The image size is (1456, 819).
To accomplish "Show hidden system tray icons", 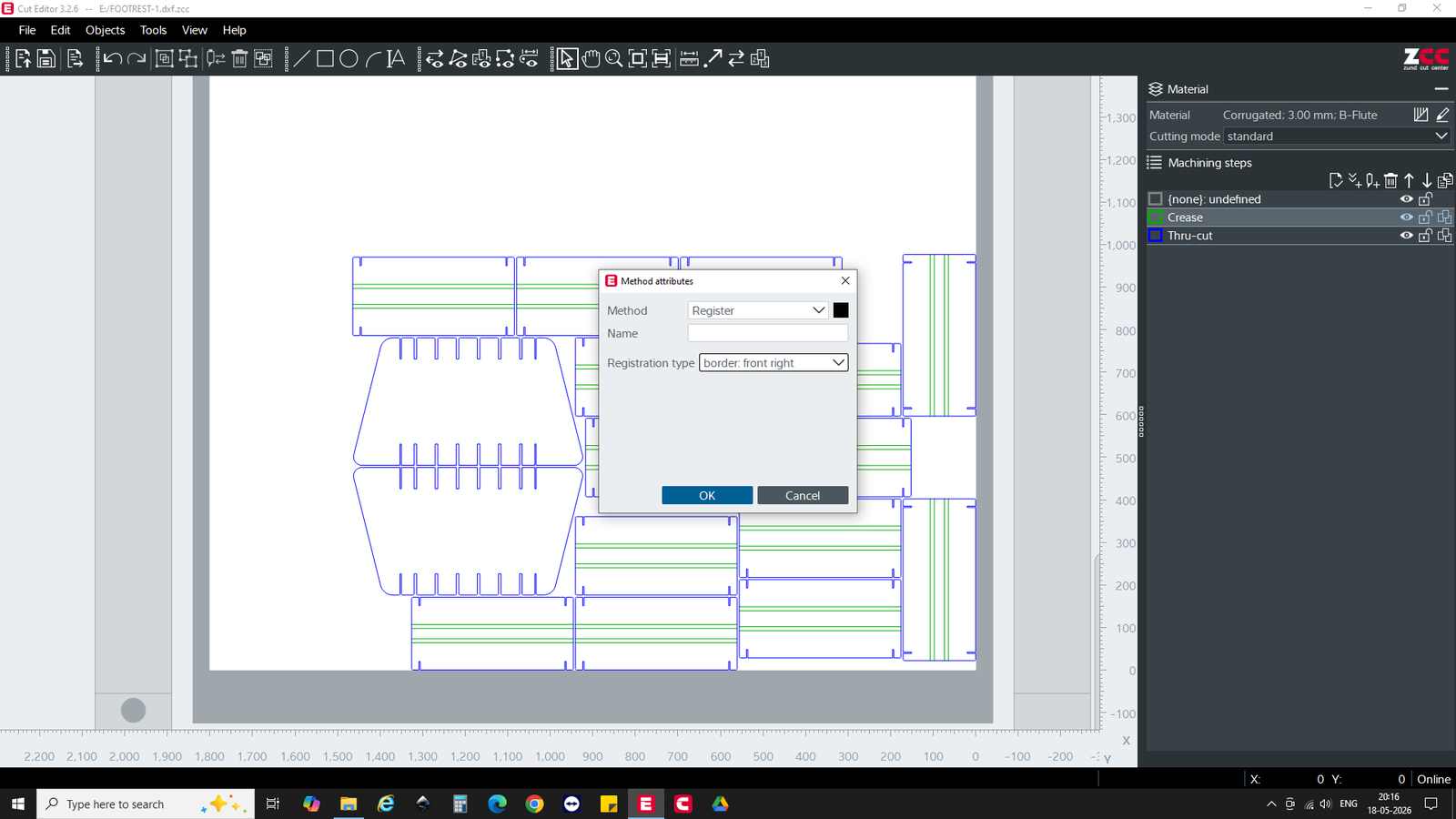I will [x=1271, y=804].
